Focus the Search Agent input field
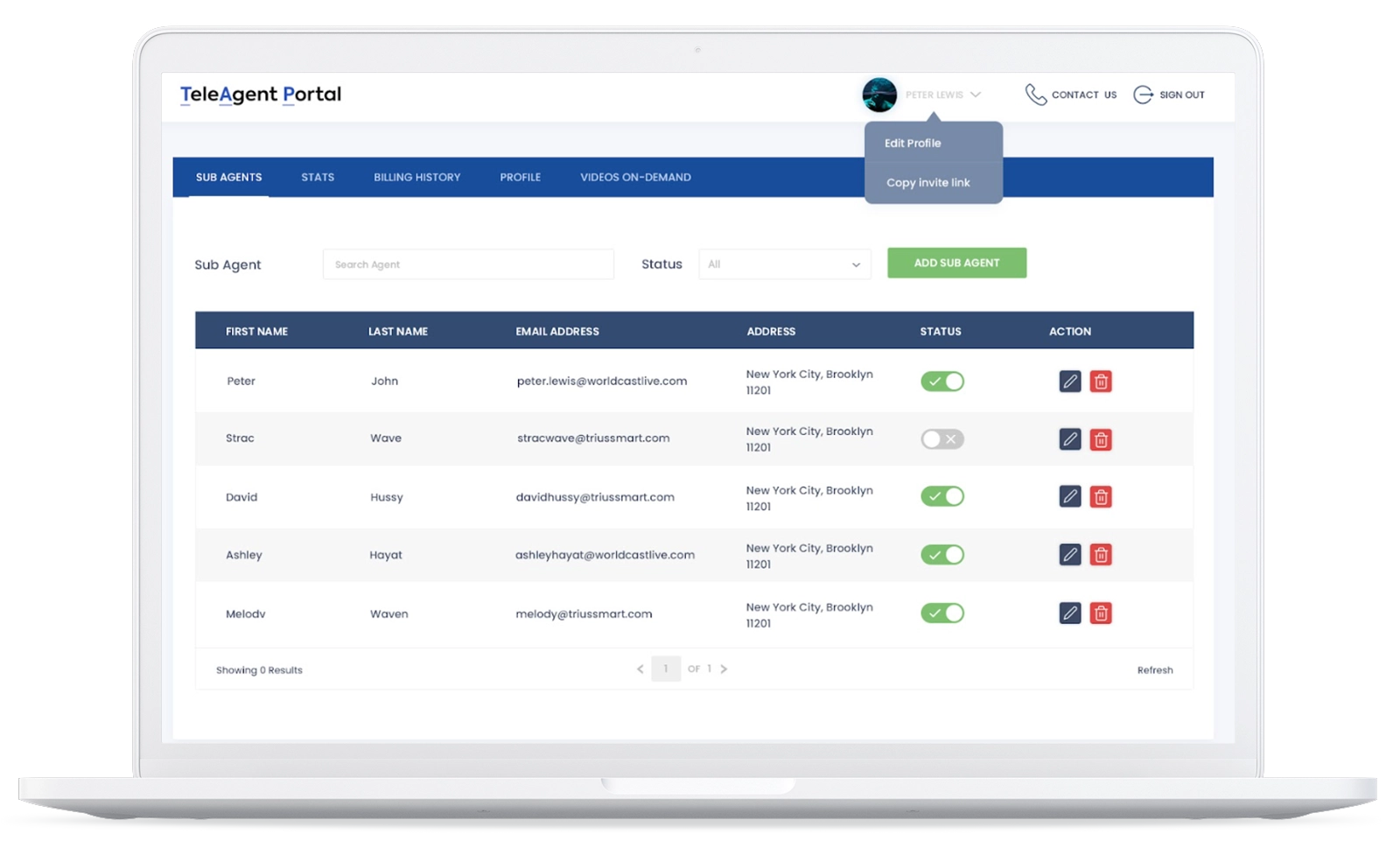 coord(468,264)
